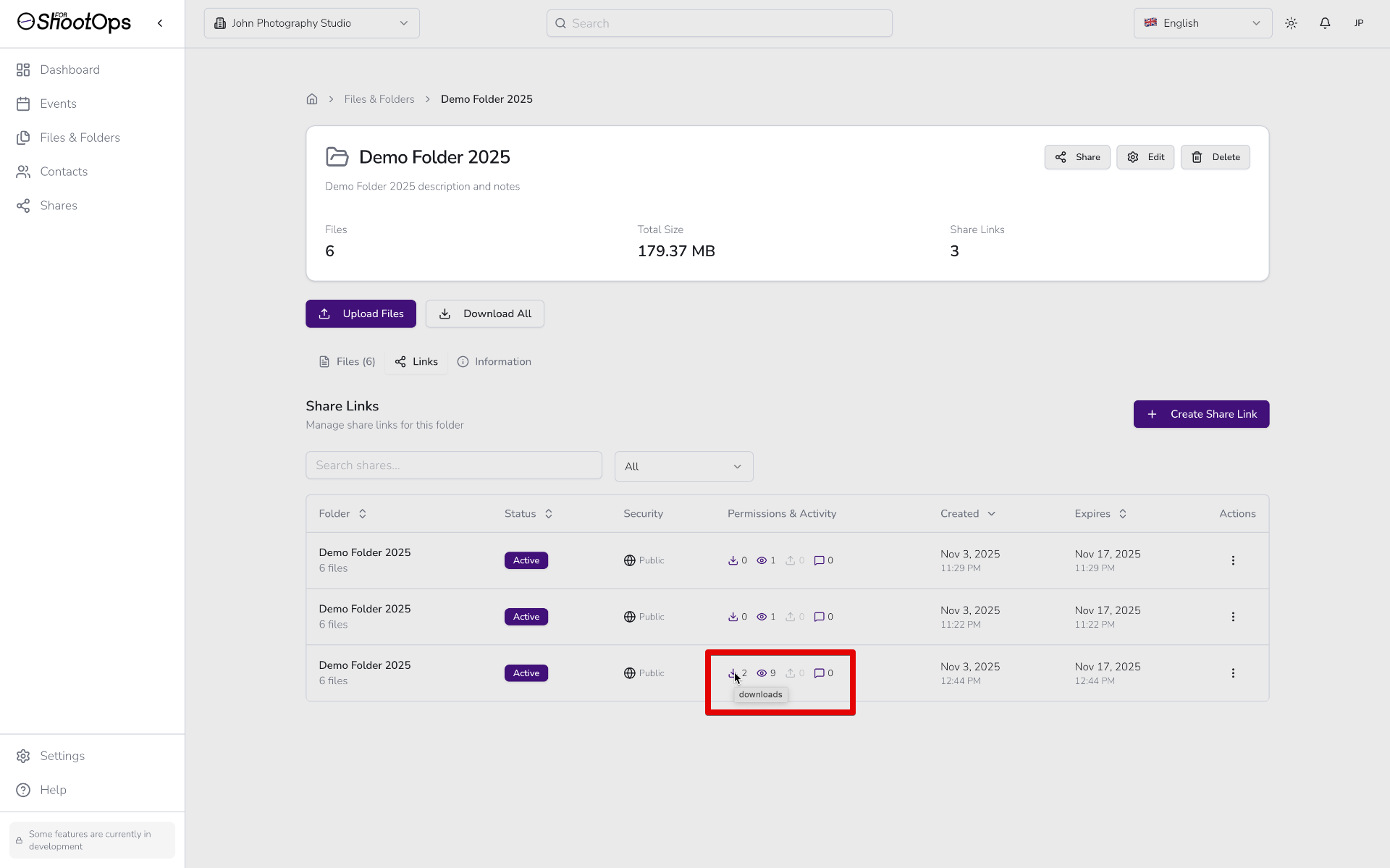The height and width of the screenshot is (868, 1390).
Task: Click the Create Share Link button
Action: [x=1201, y=414]
